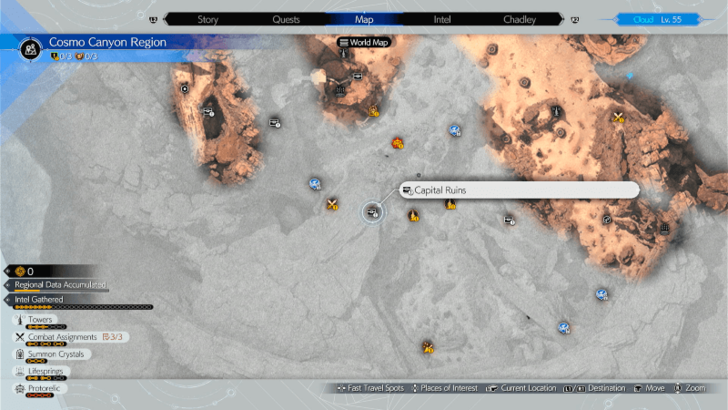
Task: Open the Quests tab
Action: pyautogui.click(x=286, y=19)
